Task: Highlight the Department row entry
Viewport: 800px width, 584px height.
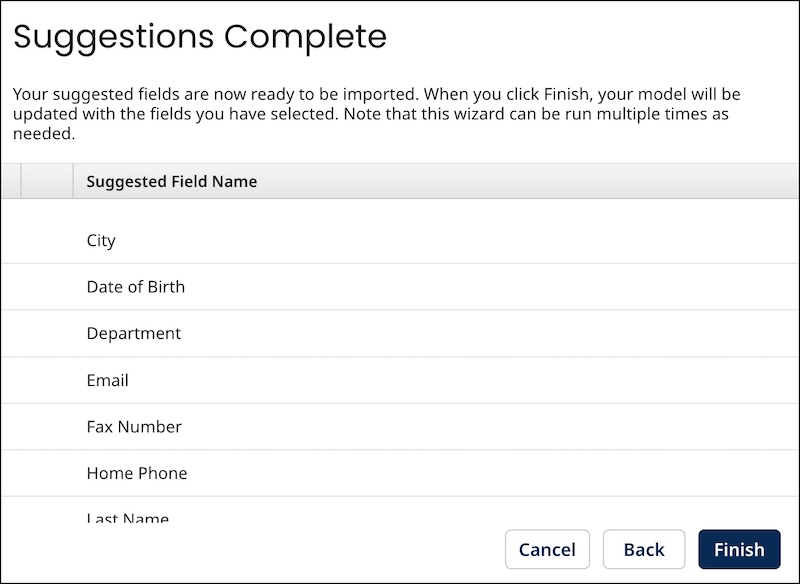Action: click(134, 333)
